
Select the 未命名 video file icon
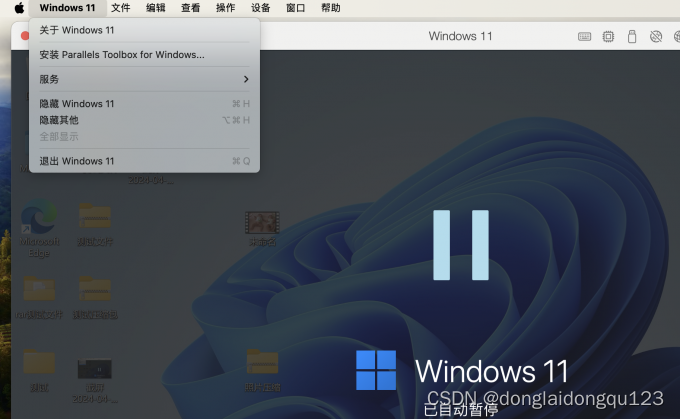(x=262, y=229)
